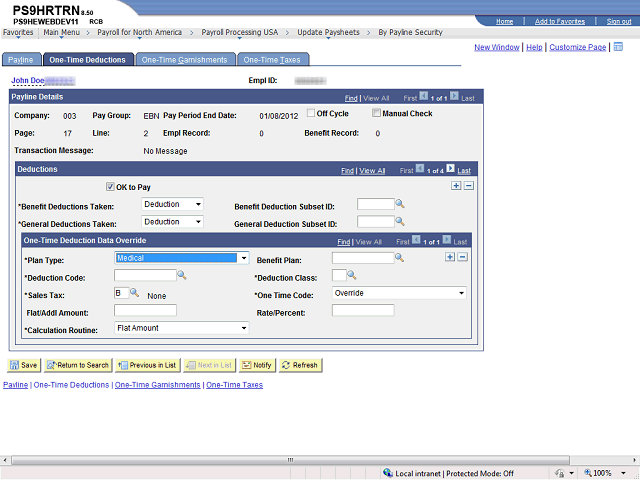
Task: Toggle the Manual Check checkbox
Action: [x=376, y=113]
